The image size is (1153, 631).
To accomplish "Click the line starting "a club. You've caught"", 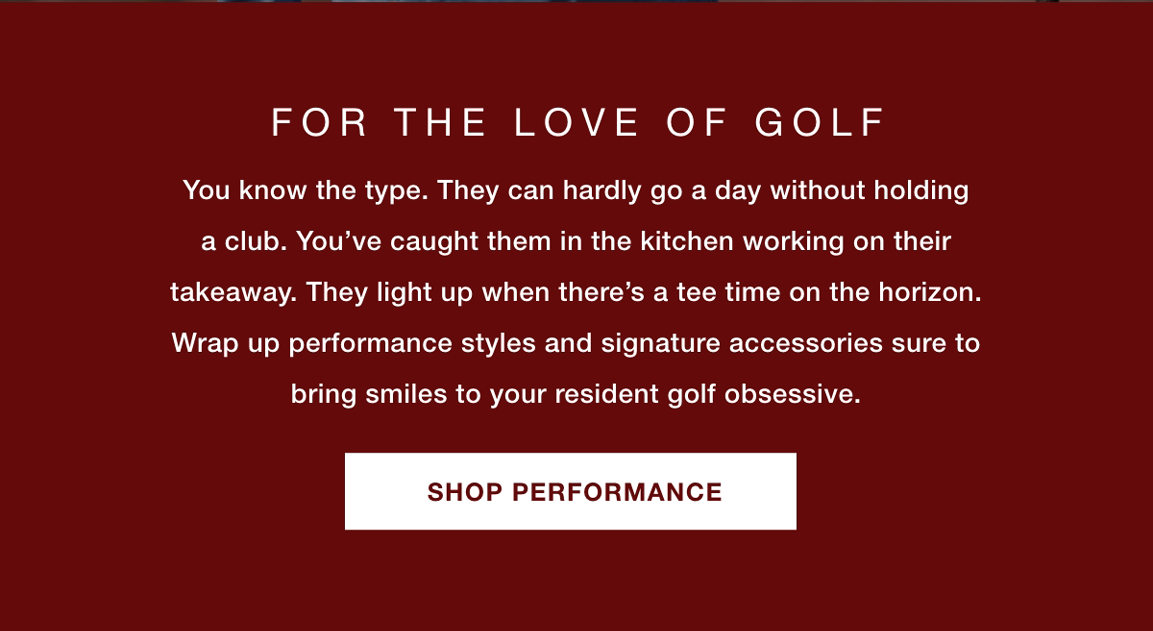I will pos(576,241).
